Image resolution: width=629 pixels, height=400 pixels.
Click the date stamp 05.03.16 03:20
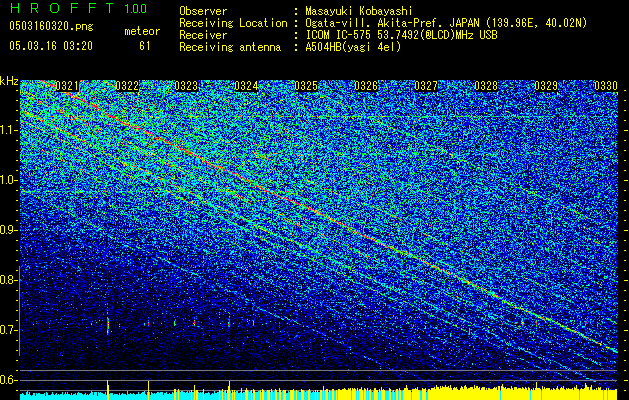(51, 46)
